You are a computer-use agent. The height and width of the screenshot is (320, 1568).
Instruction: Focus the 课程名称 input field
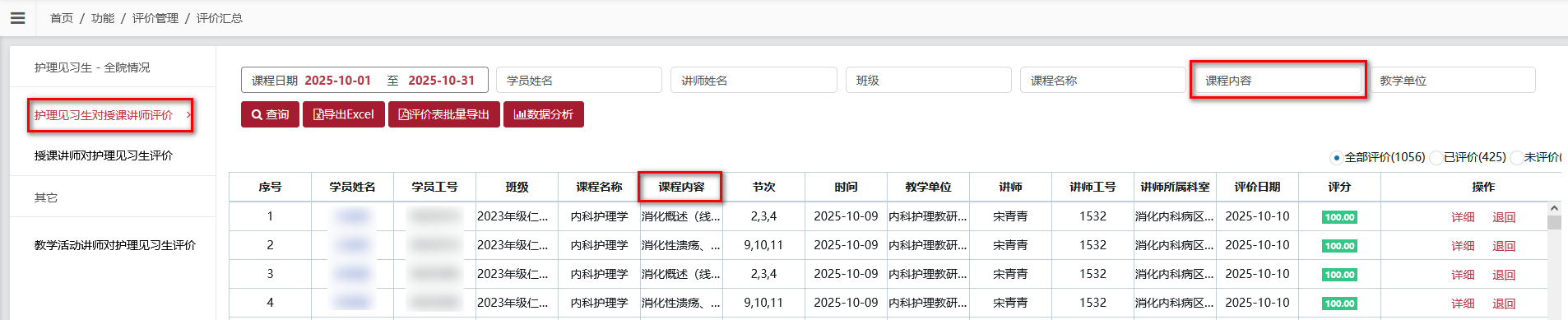coord(1103,80)
